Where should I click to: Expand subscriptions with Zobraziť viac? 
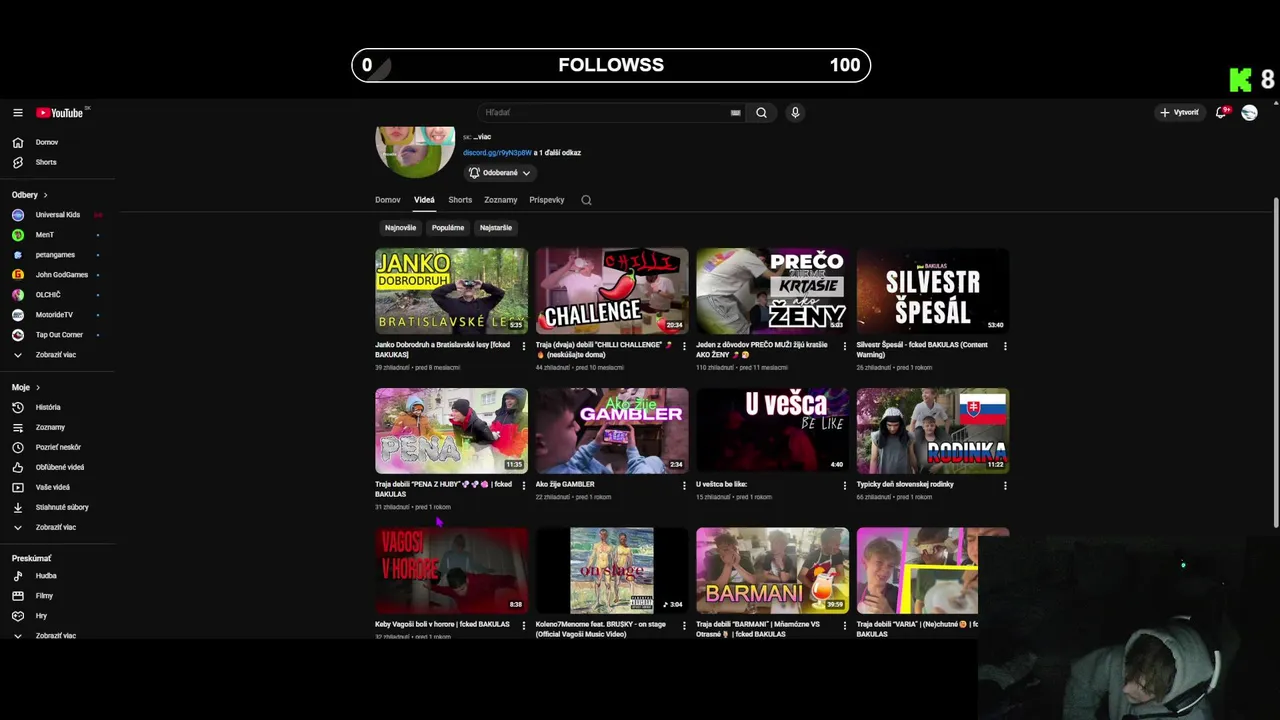click(58, 355)
